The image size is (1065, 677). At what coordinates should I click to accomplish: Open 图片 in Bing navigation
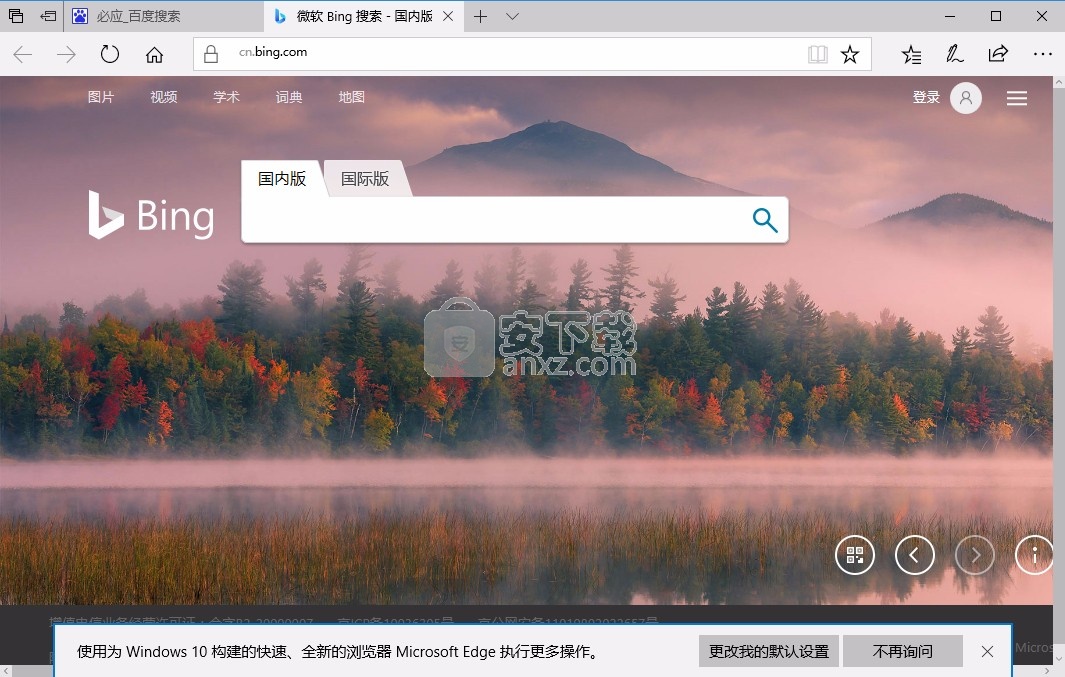click(x=101, y=97)
